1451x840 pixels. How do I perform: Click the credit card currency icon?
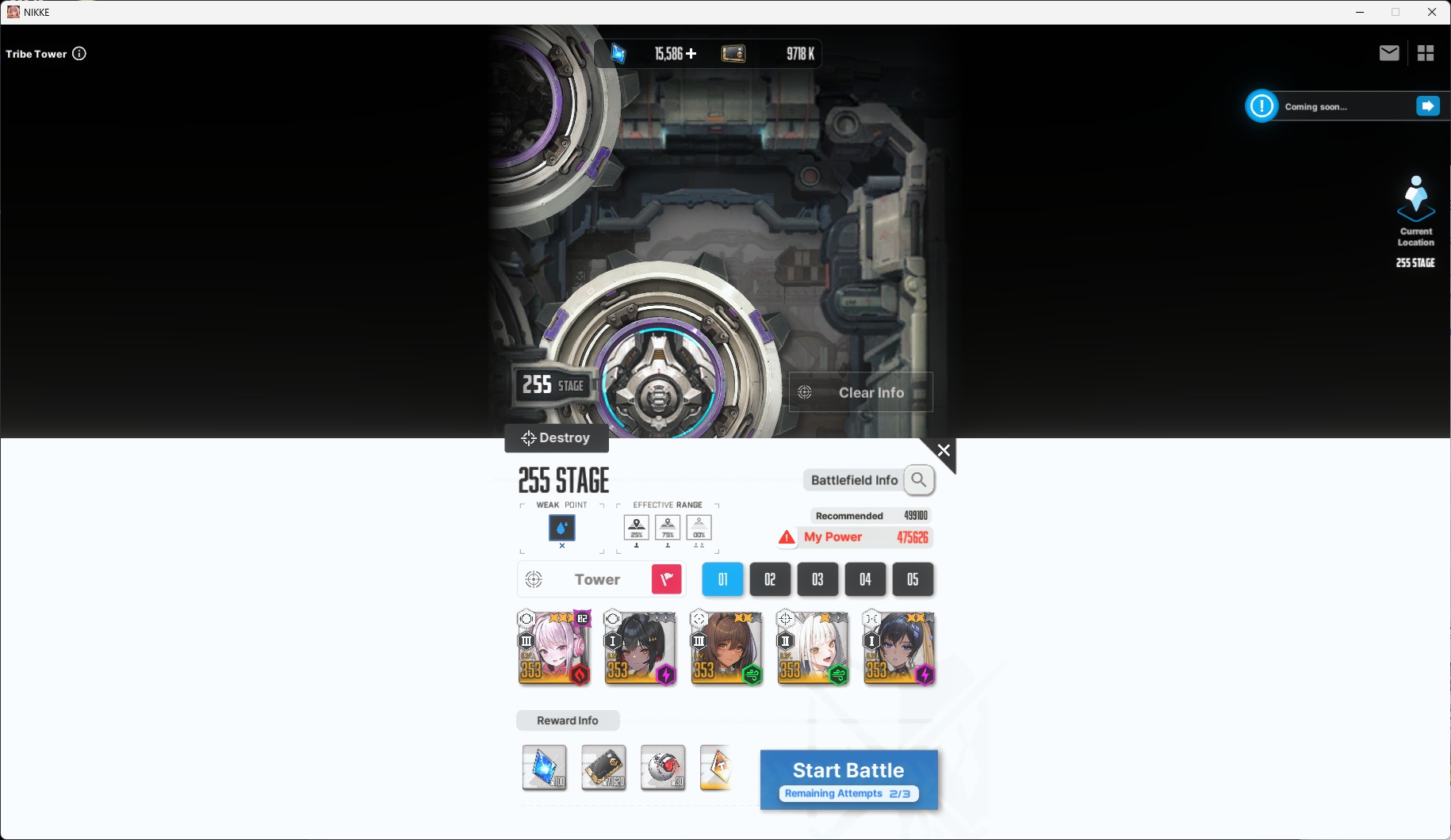(x=733, y=53)
